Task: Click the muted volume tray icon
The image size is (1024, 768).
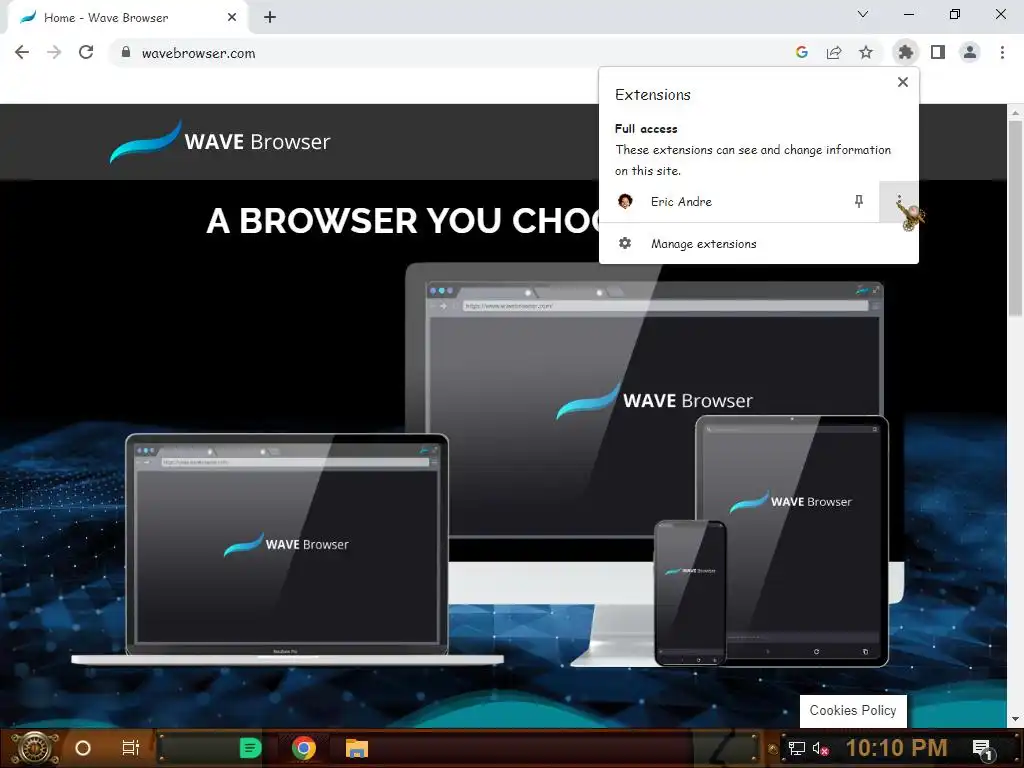Action: coord(820,748)
